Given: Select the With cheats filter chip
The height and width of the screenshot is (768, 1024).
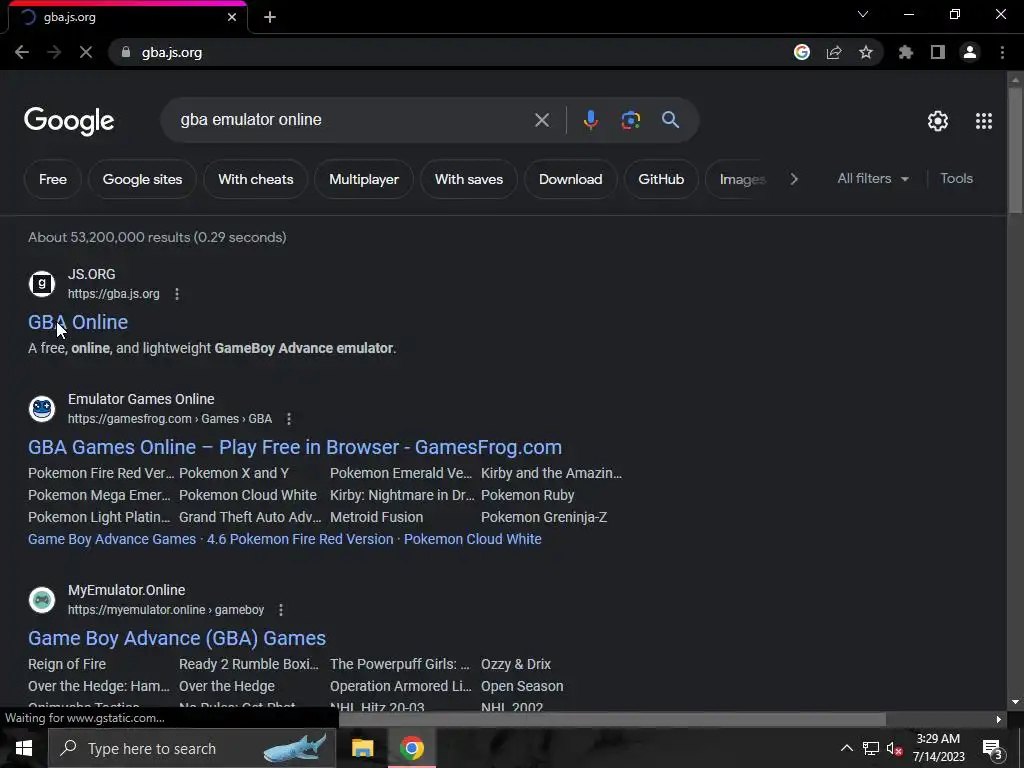Looking at the screenshot, I should 255,179.
